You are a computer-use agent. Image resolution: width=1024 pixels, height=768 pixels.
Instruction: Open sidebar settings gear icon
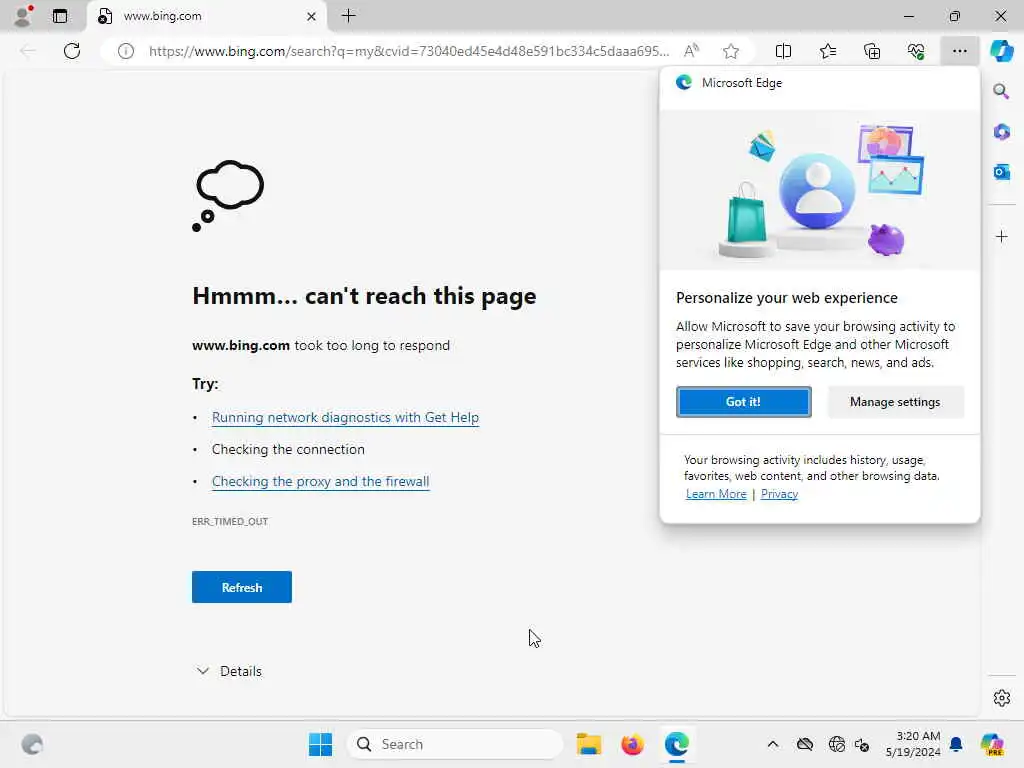click(x=1001, y=698)
